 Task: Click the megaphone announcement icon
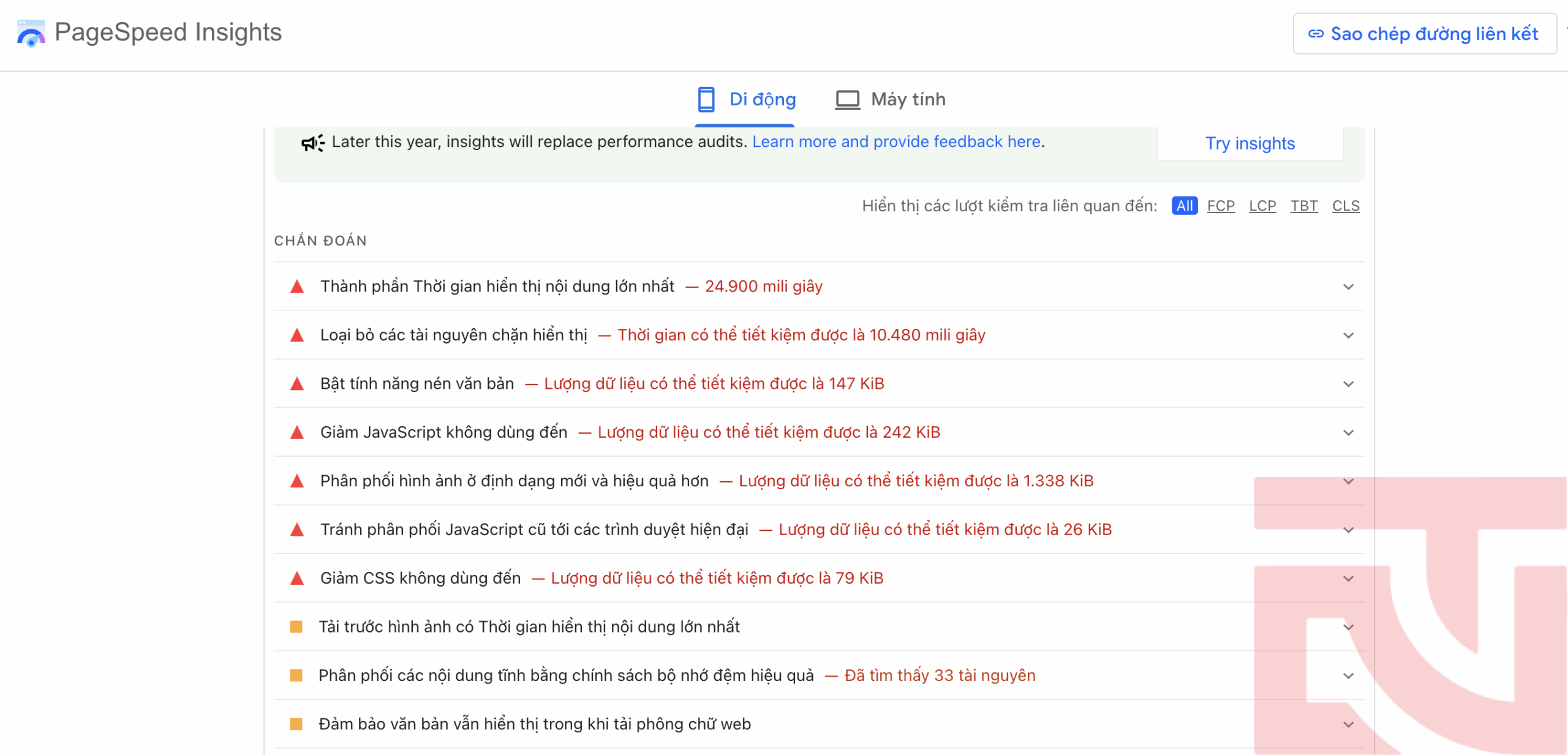tap(313, 143)
